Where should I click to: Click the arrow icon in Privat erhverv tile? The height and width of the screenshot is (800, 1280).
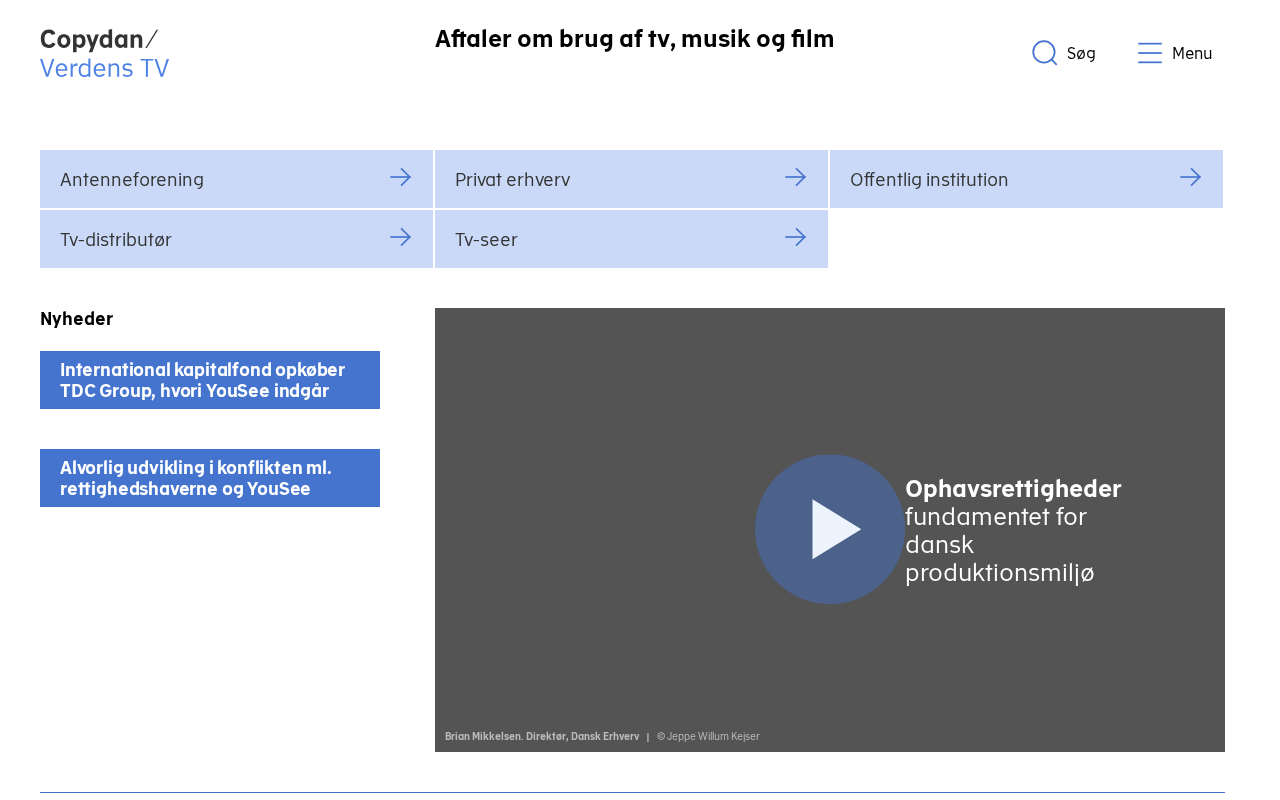pyautogui.click(x=796, y=177)
